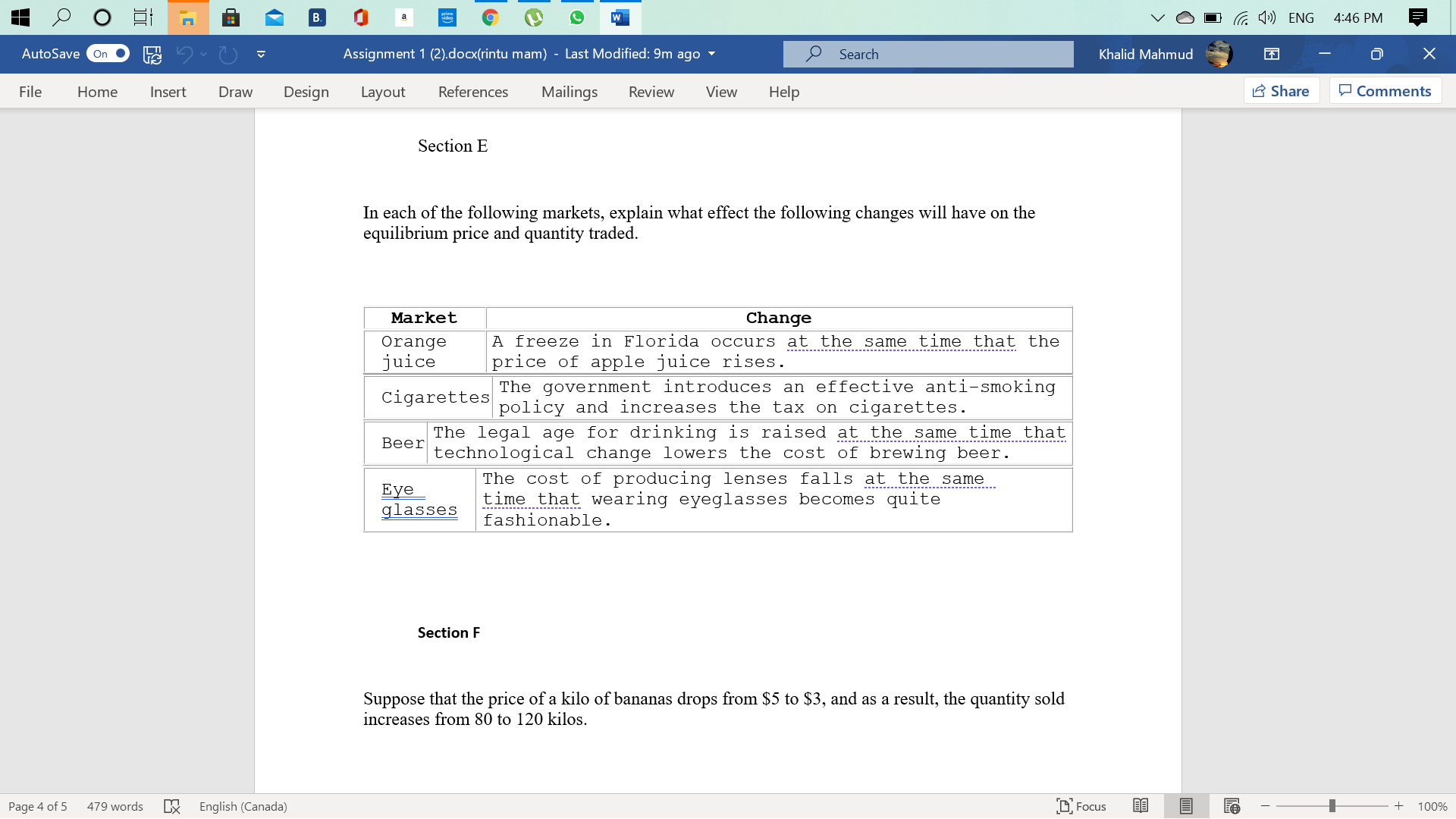
Task: Click the Share button
Action: tap(1281, 91)
